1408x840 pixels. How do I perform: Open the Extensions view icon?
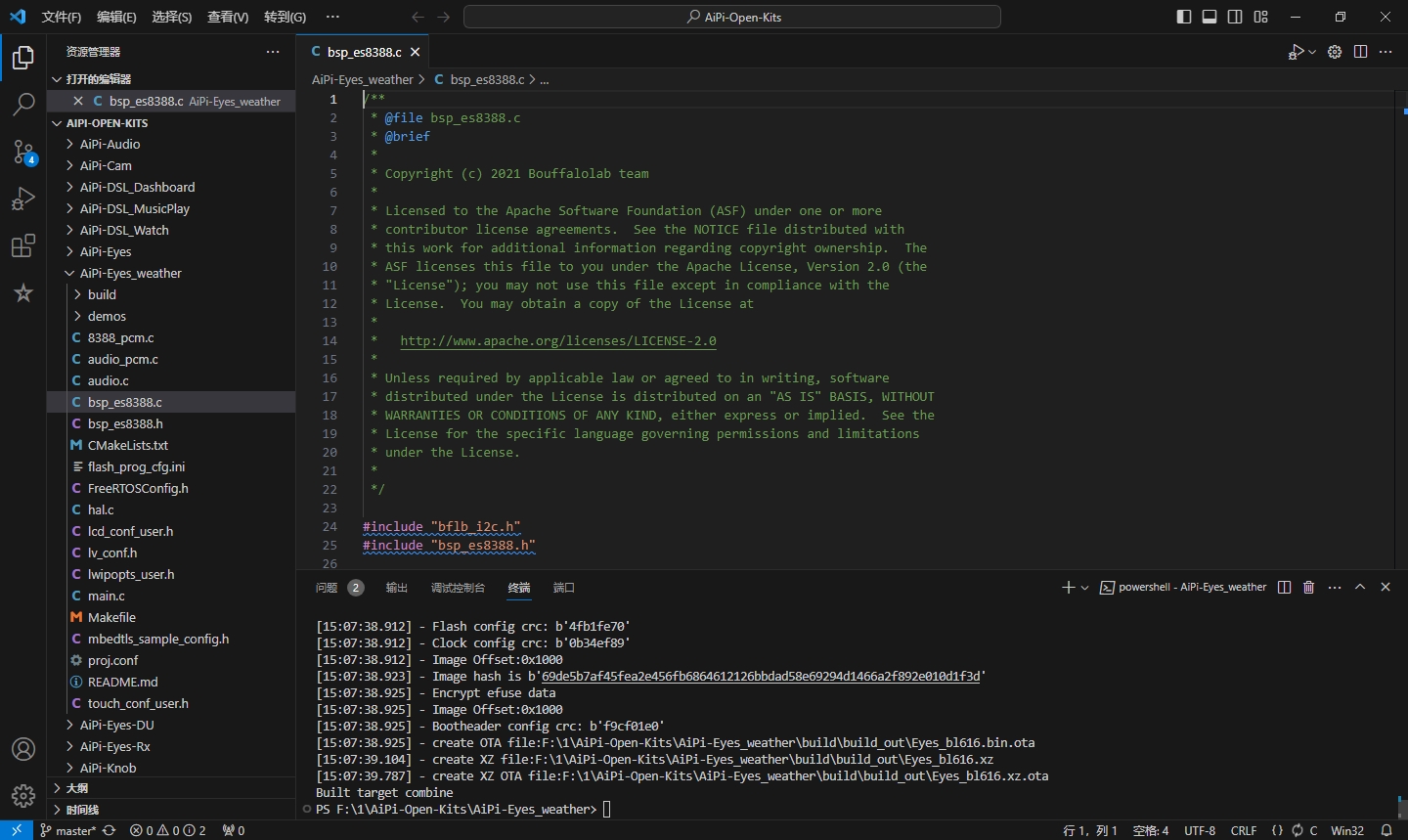[x=23, y=245]
